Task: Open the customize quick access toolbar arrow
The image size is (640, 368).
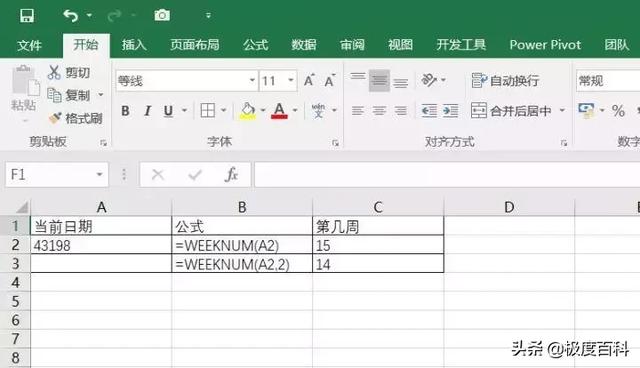Action: click(208, 16)
